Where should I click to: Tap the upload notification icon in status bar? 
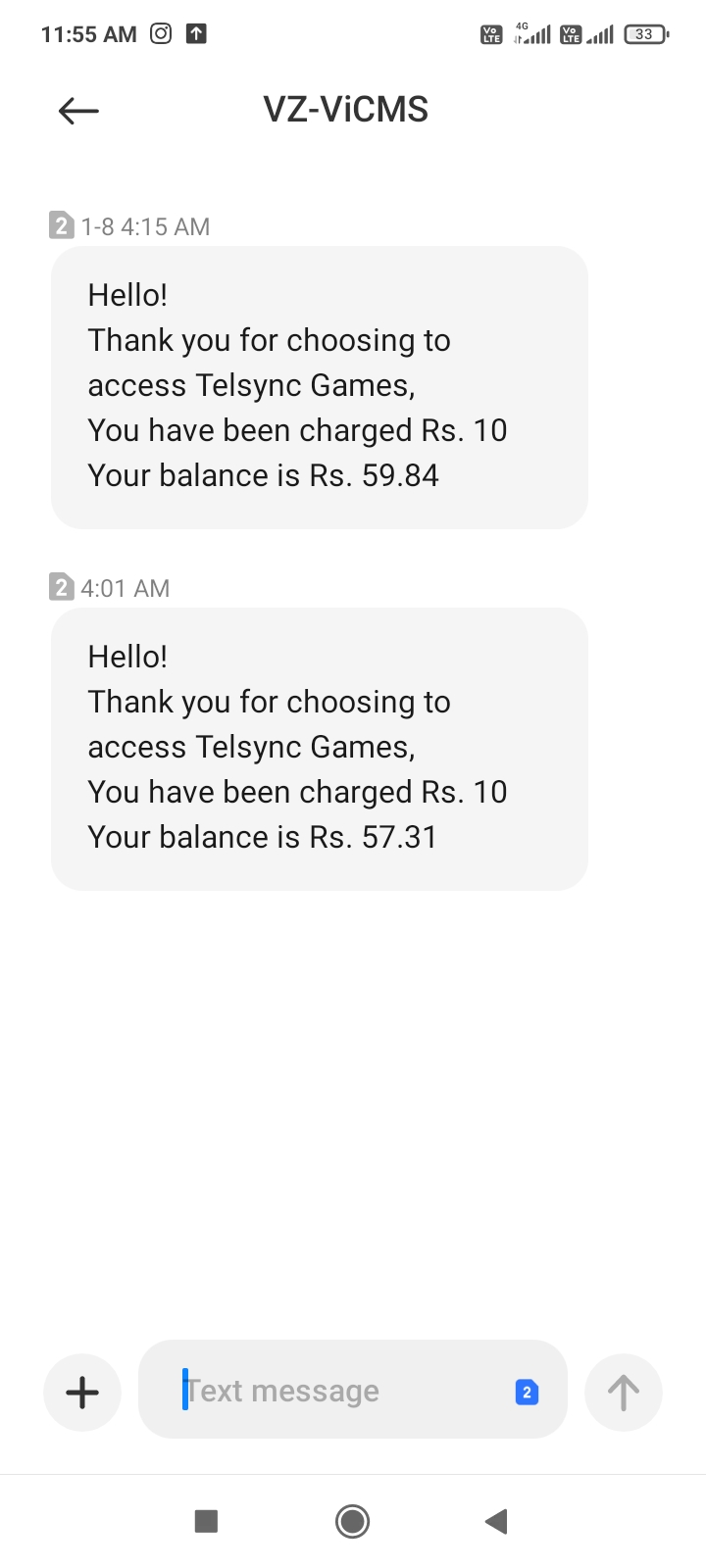point(196,34)
